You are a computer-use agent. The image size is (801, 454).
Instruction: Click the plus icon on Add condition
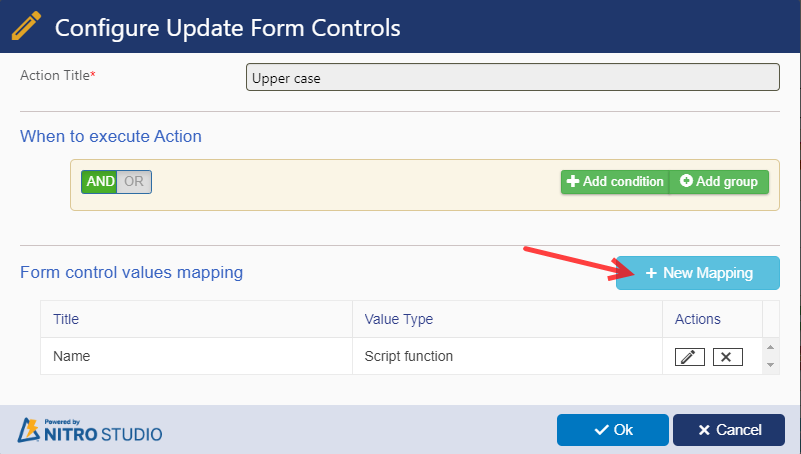(573, 181)
